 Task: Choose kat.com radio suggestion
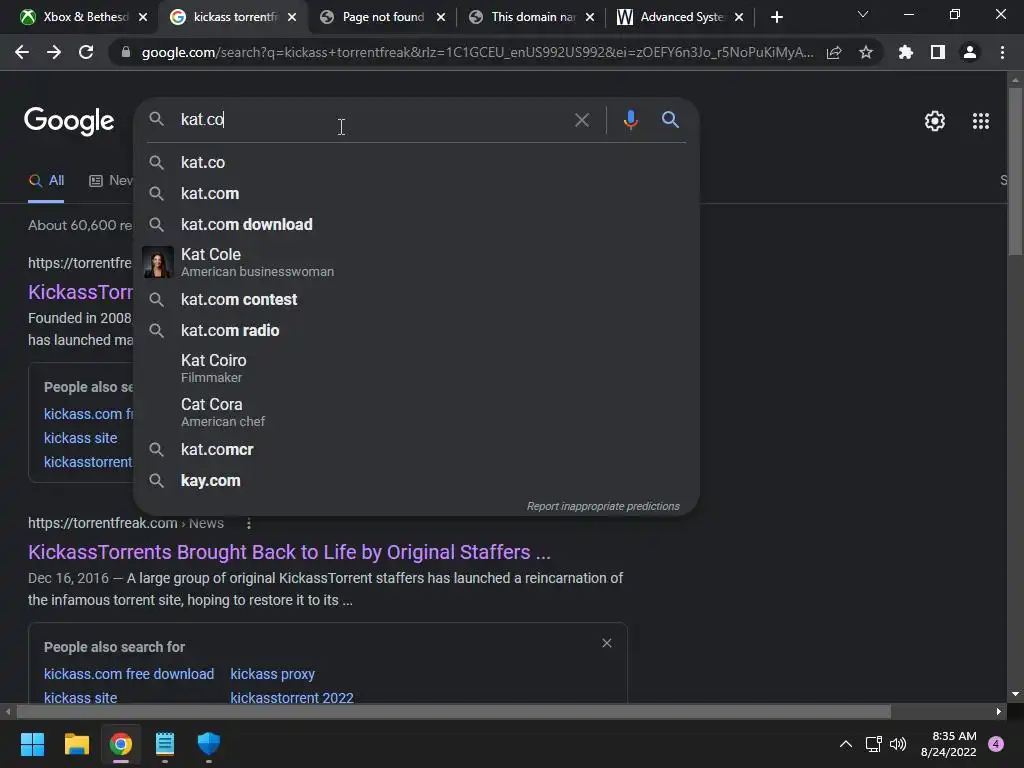pos(416,330)
